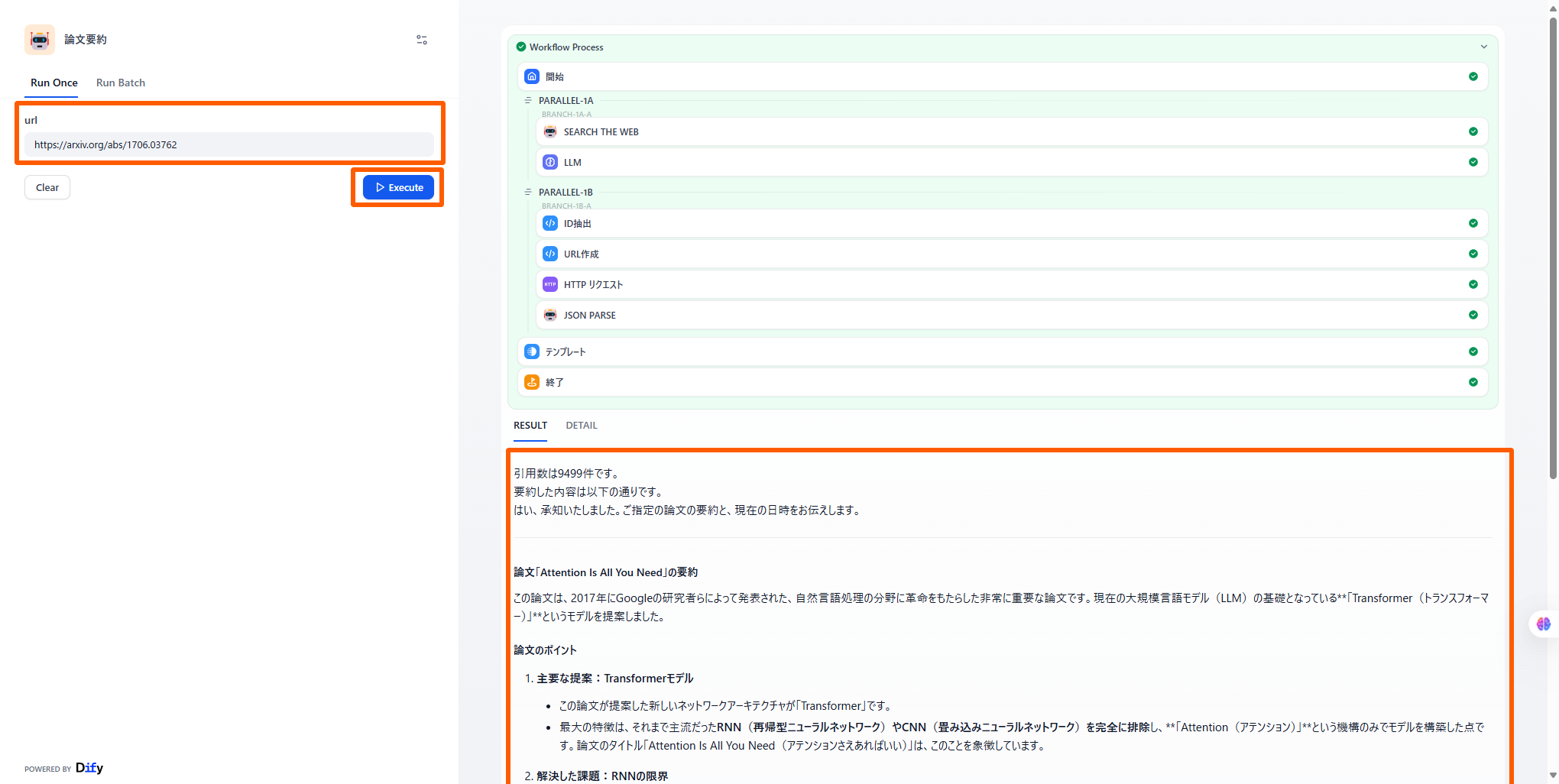1559x784 pixels.
Task: Click the Dify logo at the bottom left
Action: [89, 768]
